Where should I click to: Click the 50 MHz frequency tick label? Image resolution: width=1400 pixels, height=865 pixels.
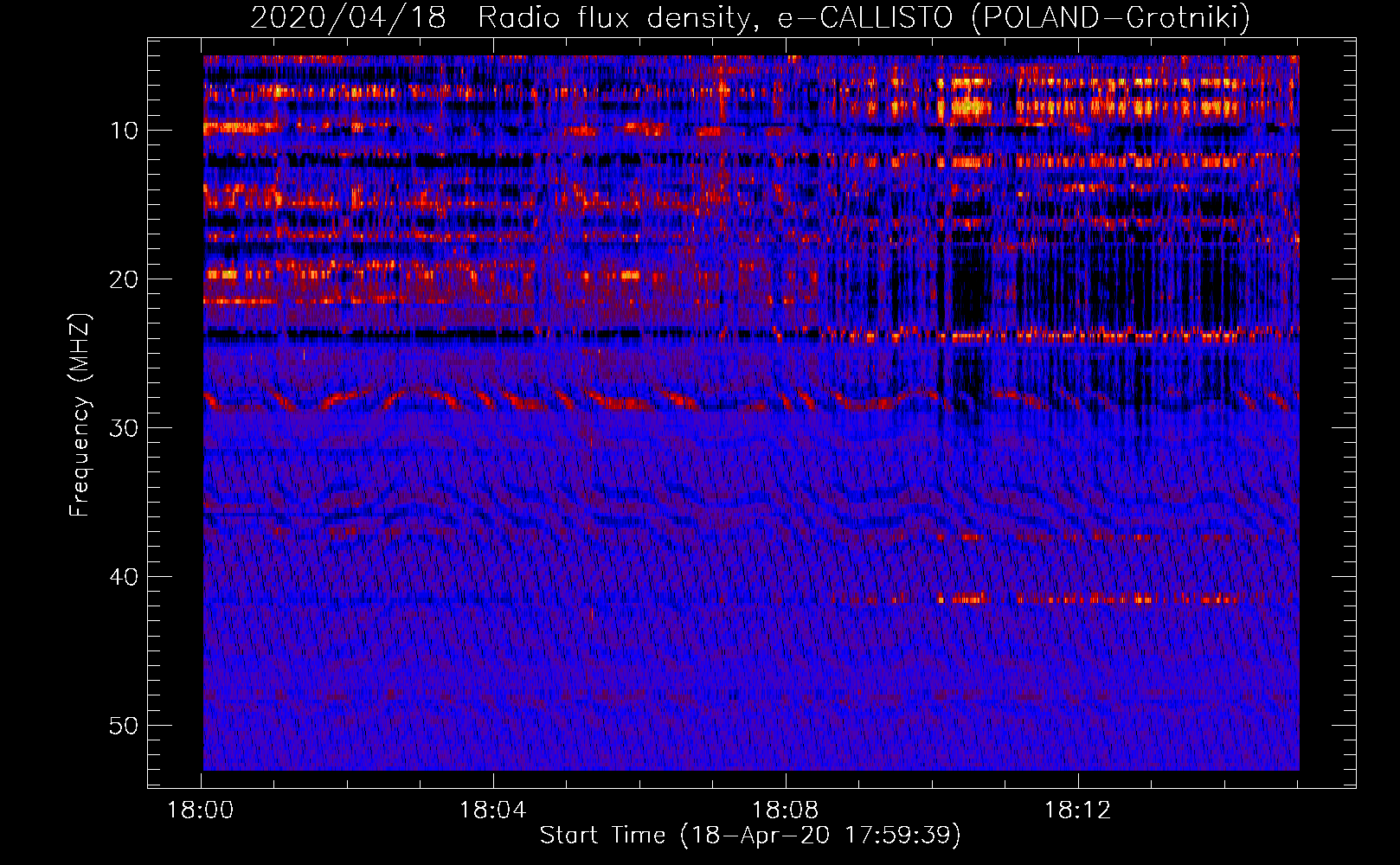click(x=125, y=726)
